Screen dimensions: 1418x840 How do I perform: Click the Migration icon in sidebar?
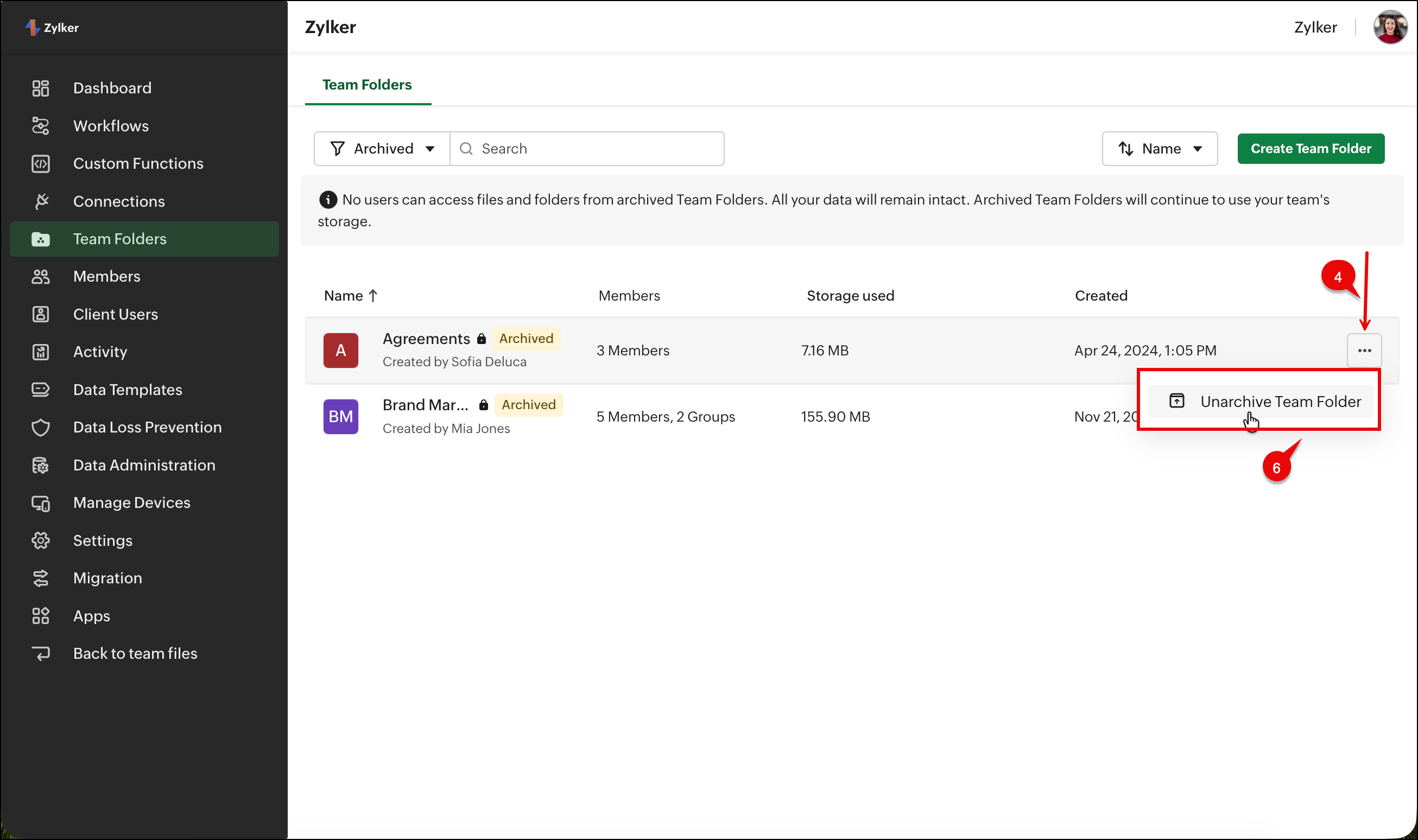click(40, 578)
